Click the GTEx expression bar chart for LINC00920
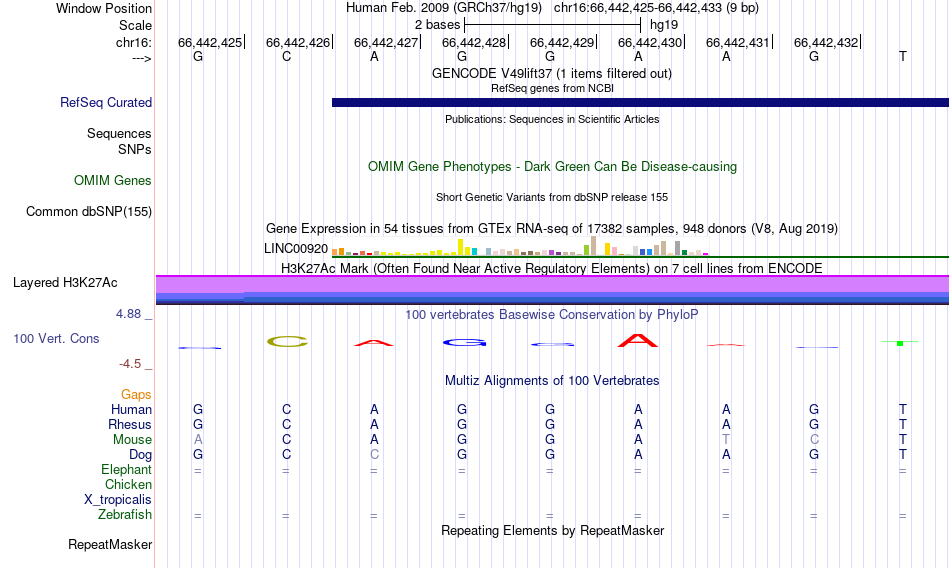950x568 pixels. (x=520, y=246)
